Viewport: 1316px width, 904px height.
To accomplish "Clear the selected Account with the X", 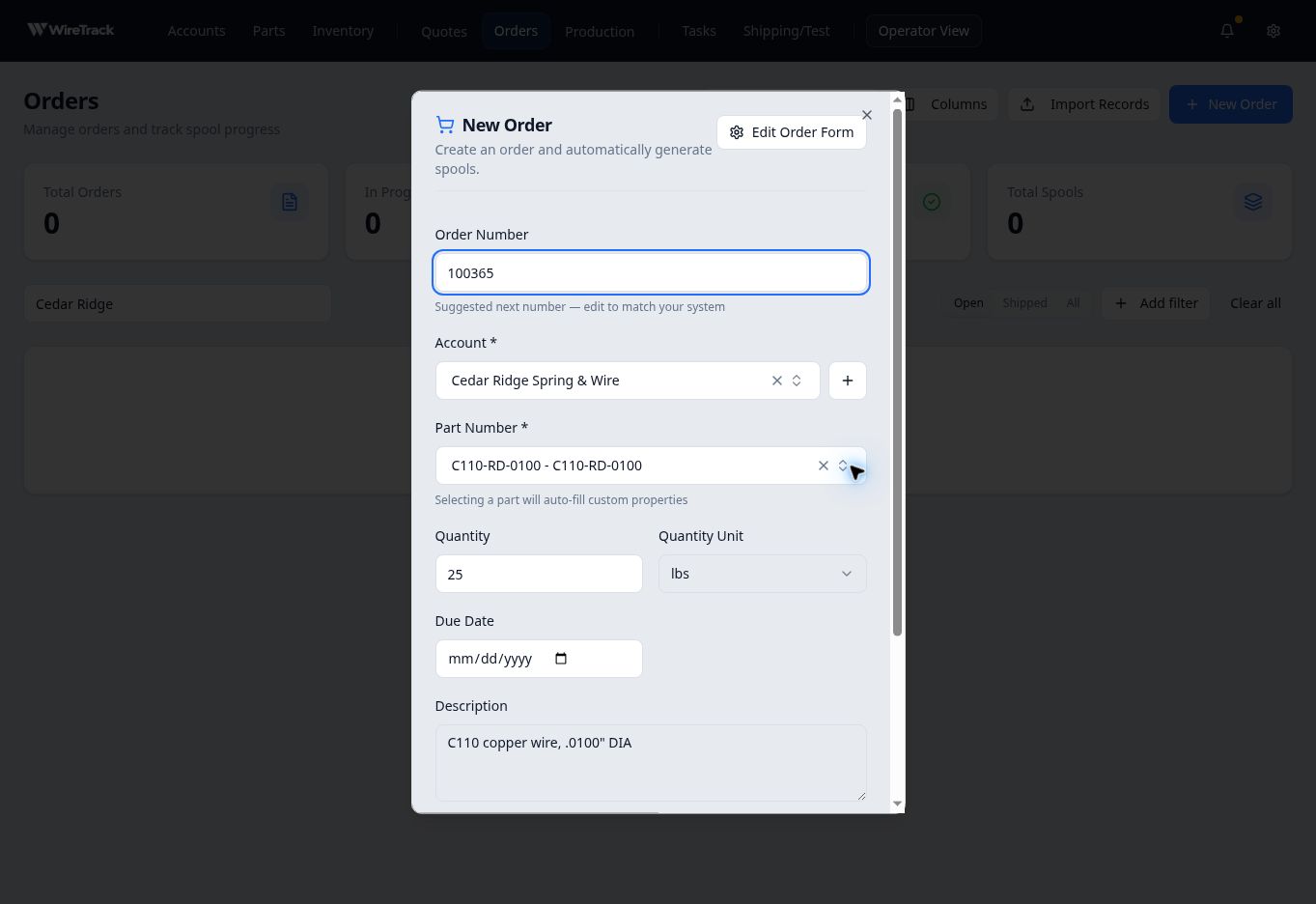I will click(777, 381).
